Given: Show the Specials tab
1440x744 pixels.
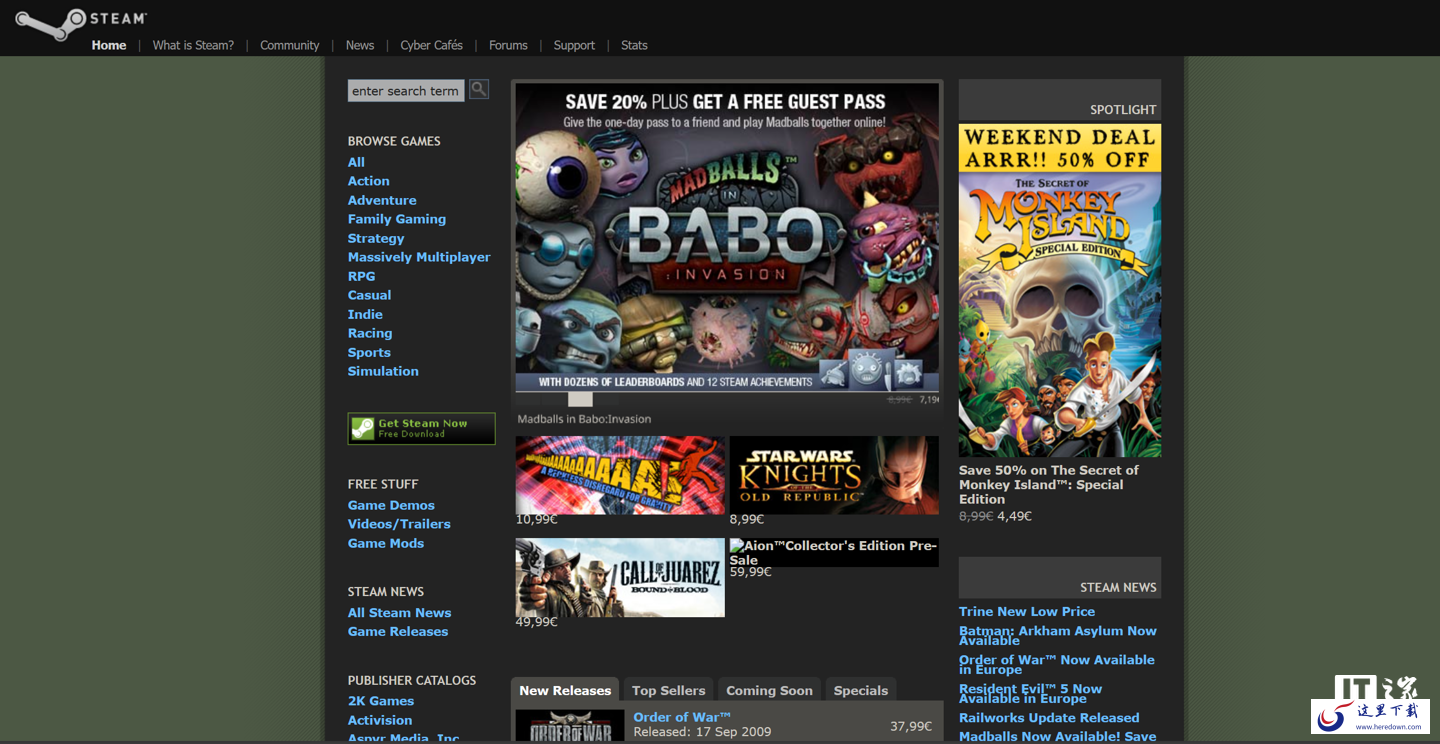Looking at the screenshot, I should click(861, 690).
